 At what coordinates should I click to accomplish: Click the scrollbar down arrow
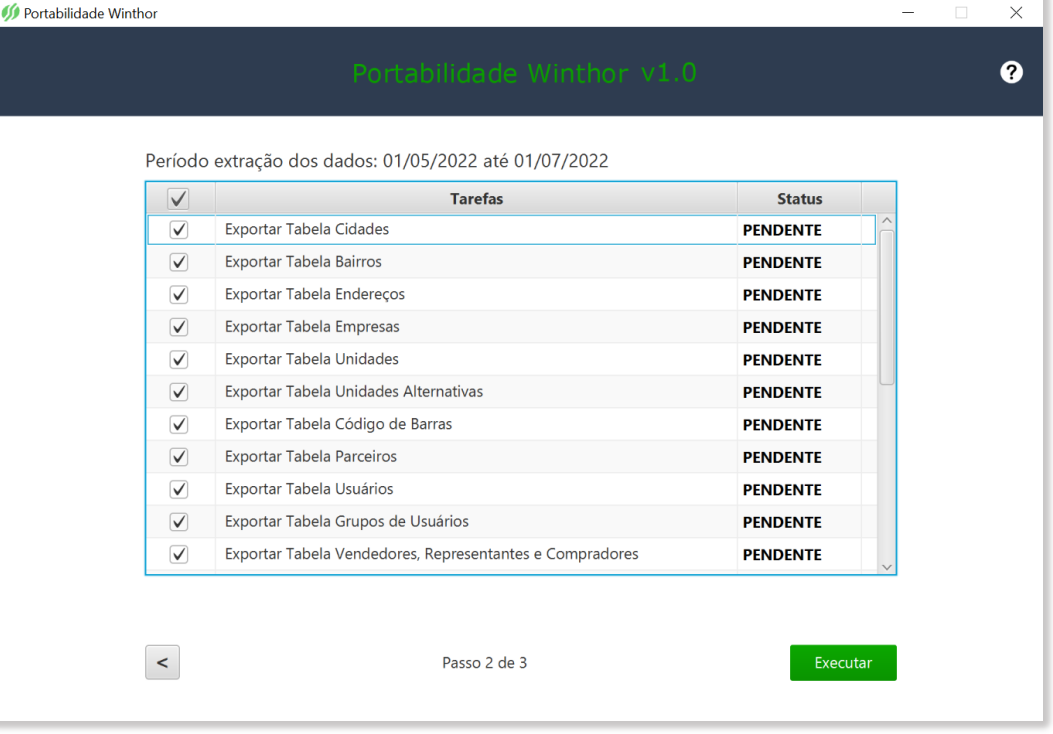coord(887,567)
